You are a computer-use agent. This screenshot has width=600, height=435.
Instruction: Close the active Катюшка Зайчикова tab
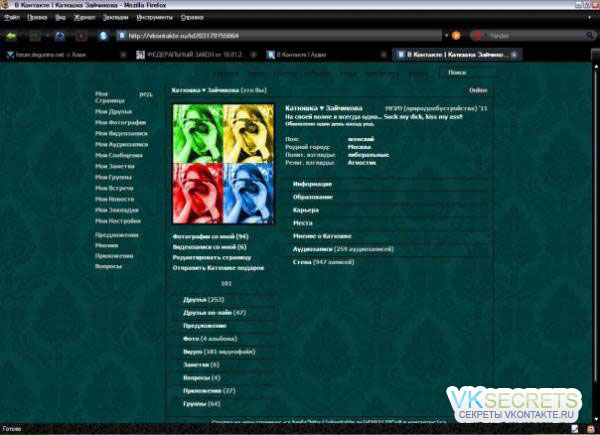(x=514, y=55)
